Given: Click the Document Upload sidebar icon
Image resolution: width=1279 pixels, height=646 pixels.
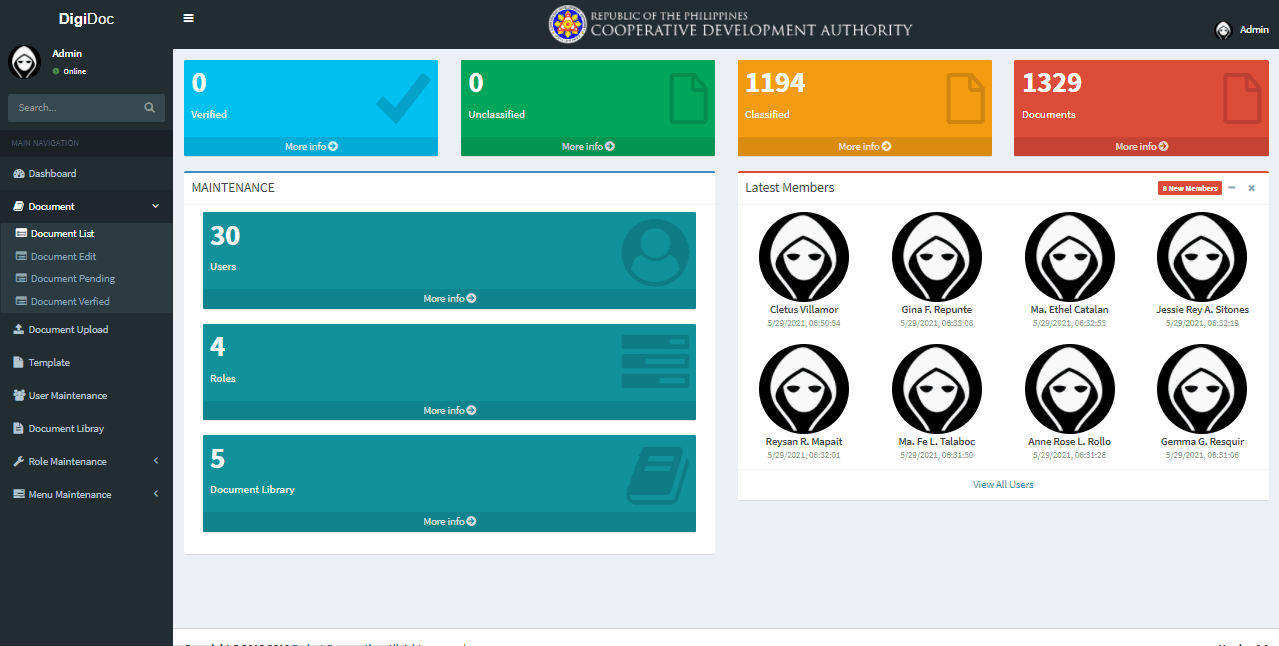Looking at the screenshot, I should coord(19,329).
